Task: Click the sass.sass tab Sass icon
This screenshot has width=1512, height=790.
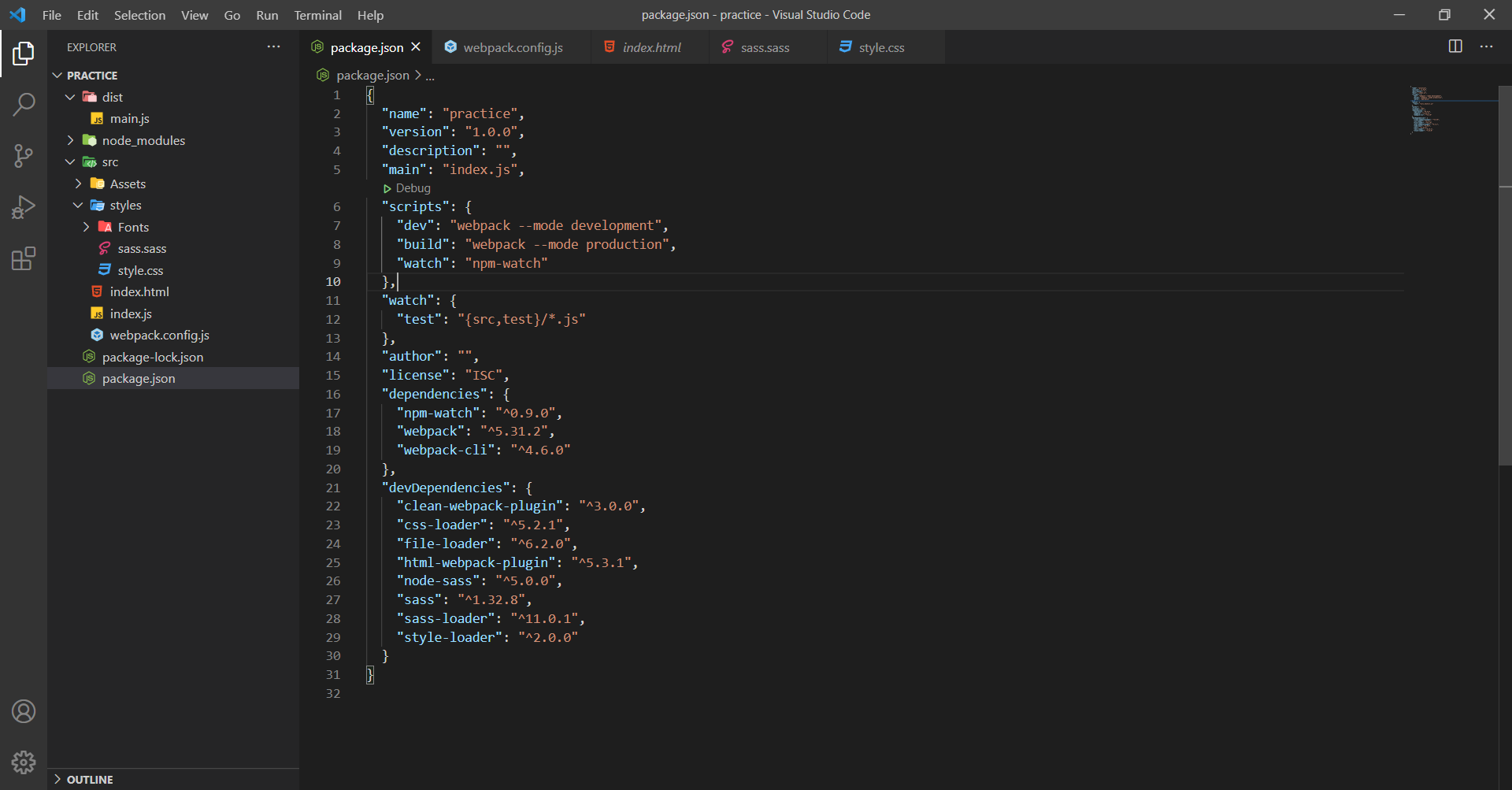Action: [728, 47]
